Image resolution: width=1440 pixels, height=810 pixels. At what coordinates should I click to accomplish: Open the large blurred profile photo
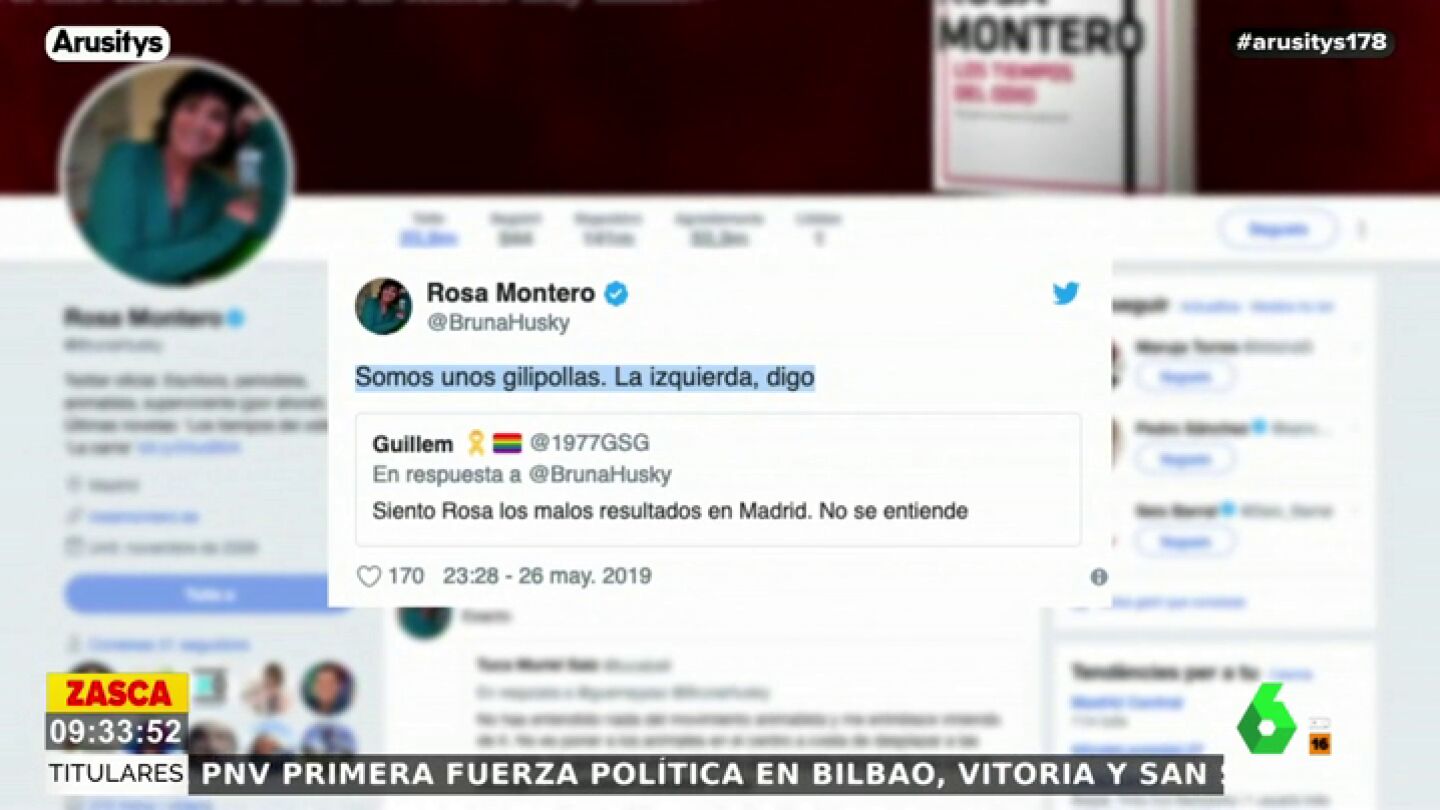(177, 173)
